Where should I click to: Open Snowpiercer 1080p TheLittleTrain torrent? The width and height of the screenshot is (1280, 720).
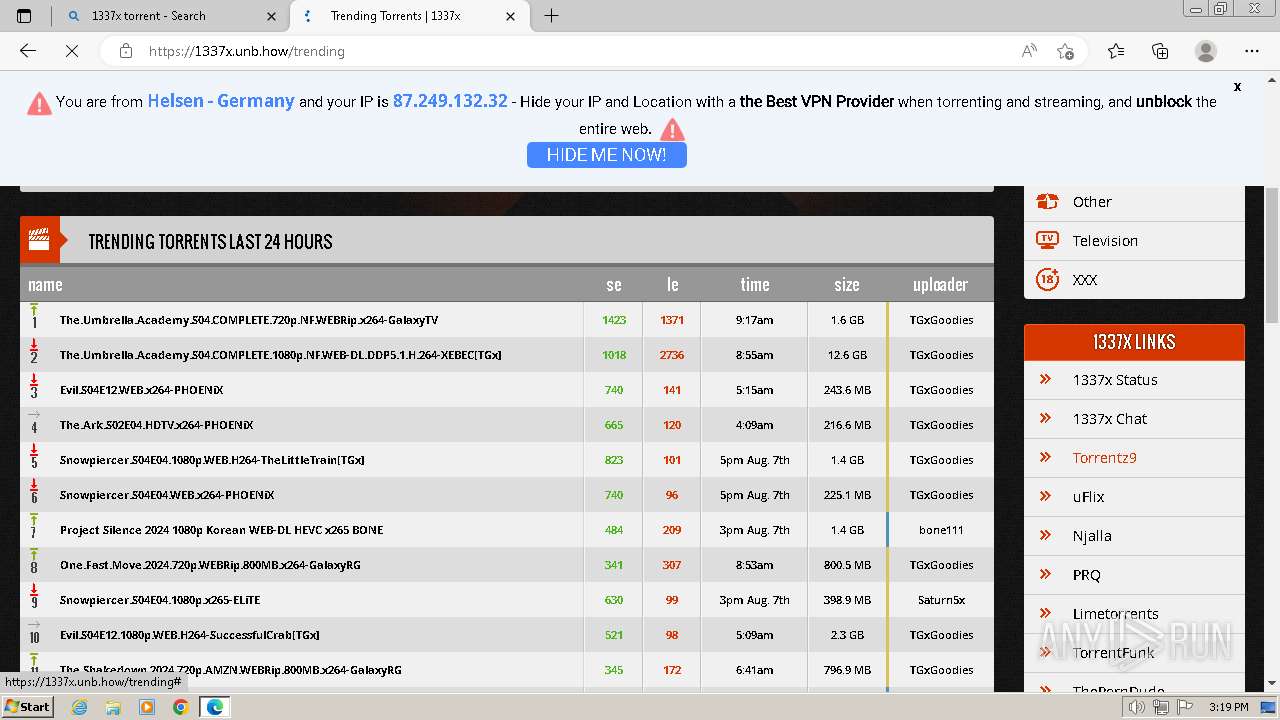tap(212, 460)
